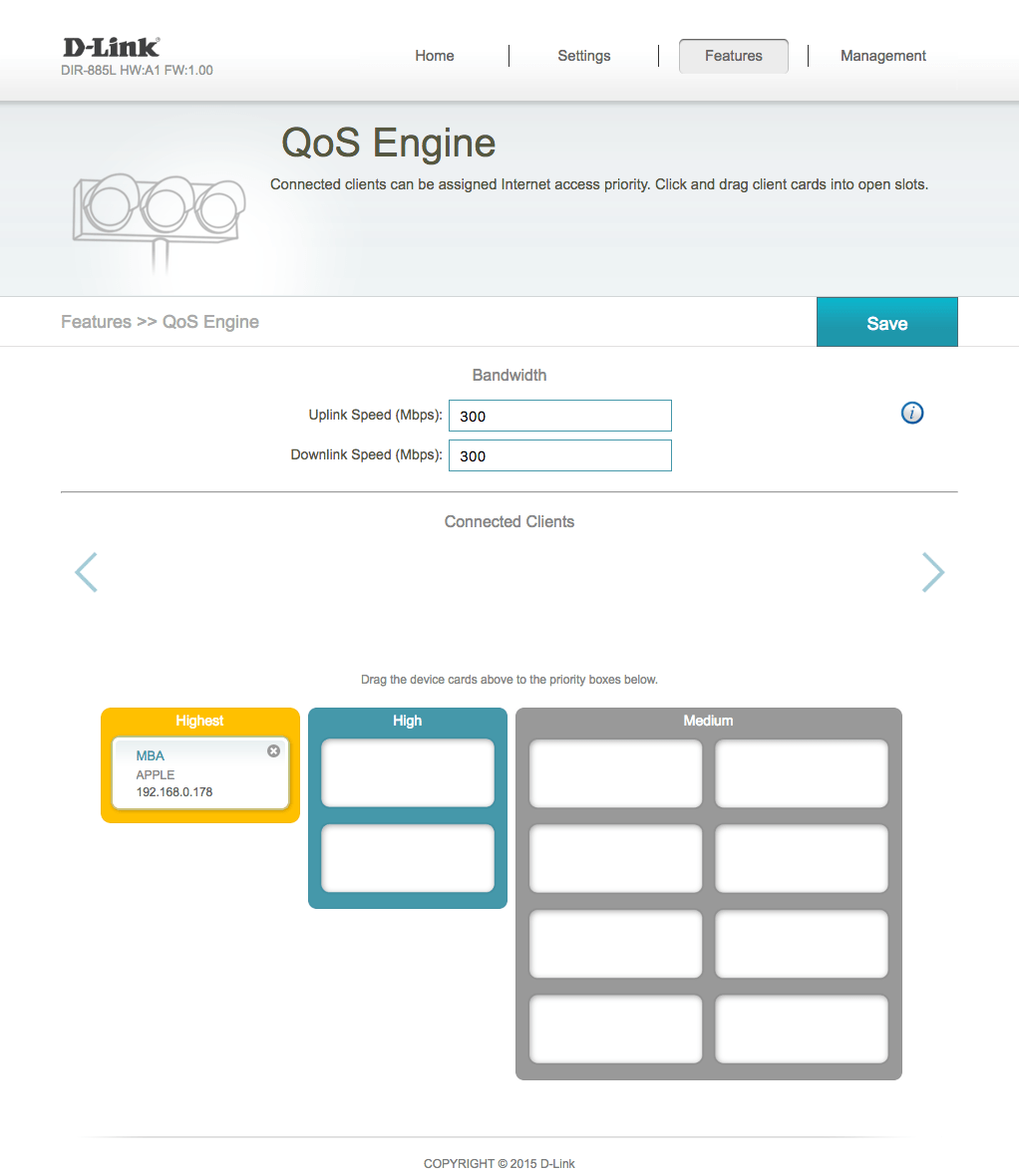The height and width of the screenshot is (1176, 1019).
Task: Open the Management menu tab
Action: [x=882, y=56]
